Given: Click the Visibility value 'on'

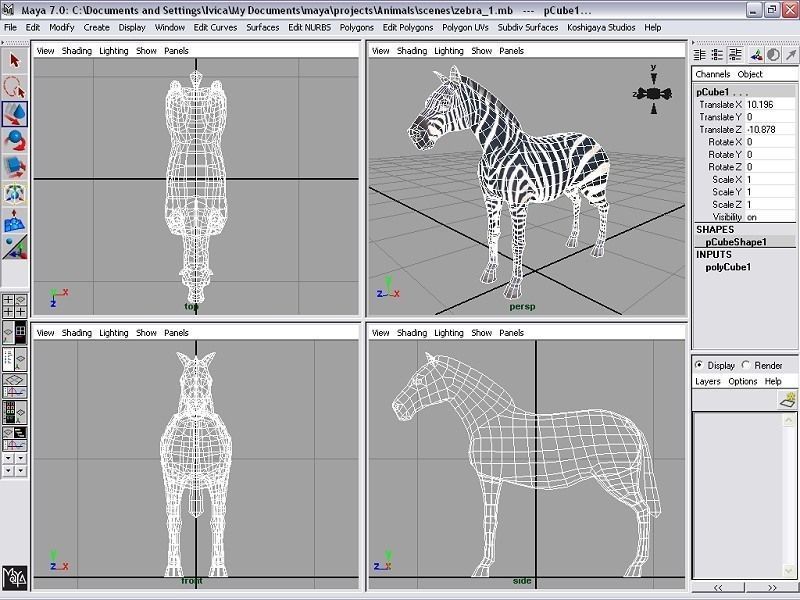Looking at the screenshot, I should coord(752,217).
